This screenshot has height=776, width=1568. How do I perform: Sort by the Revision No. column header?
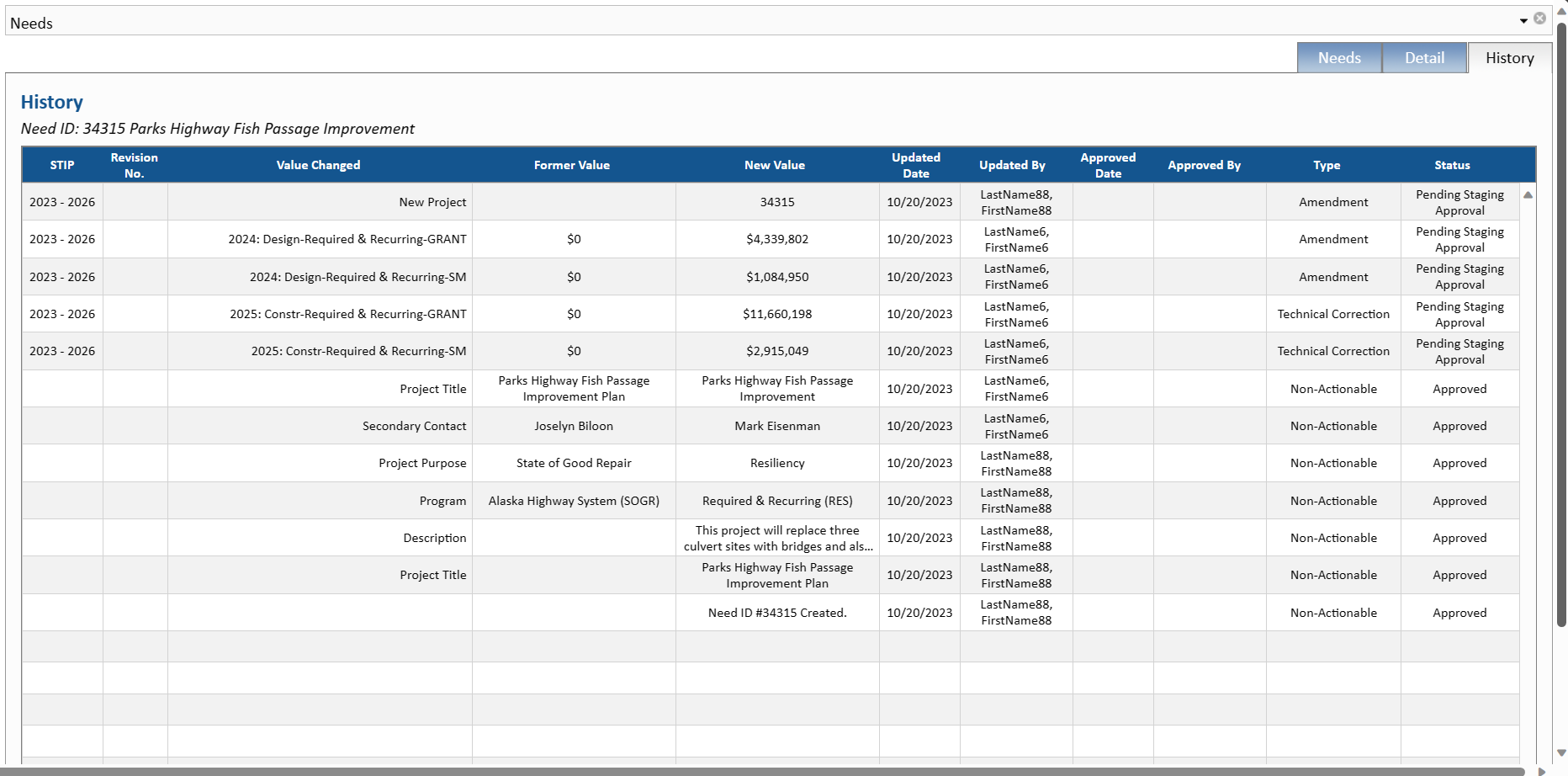click(135, 165)
